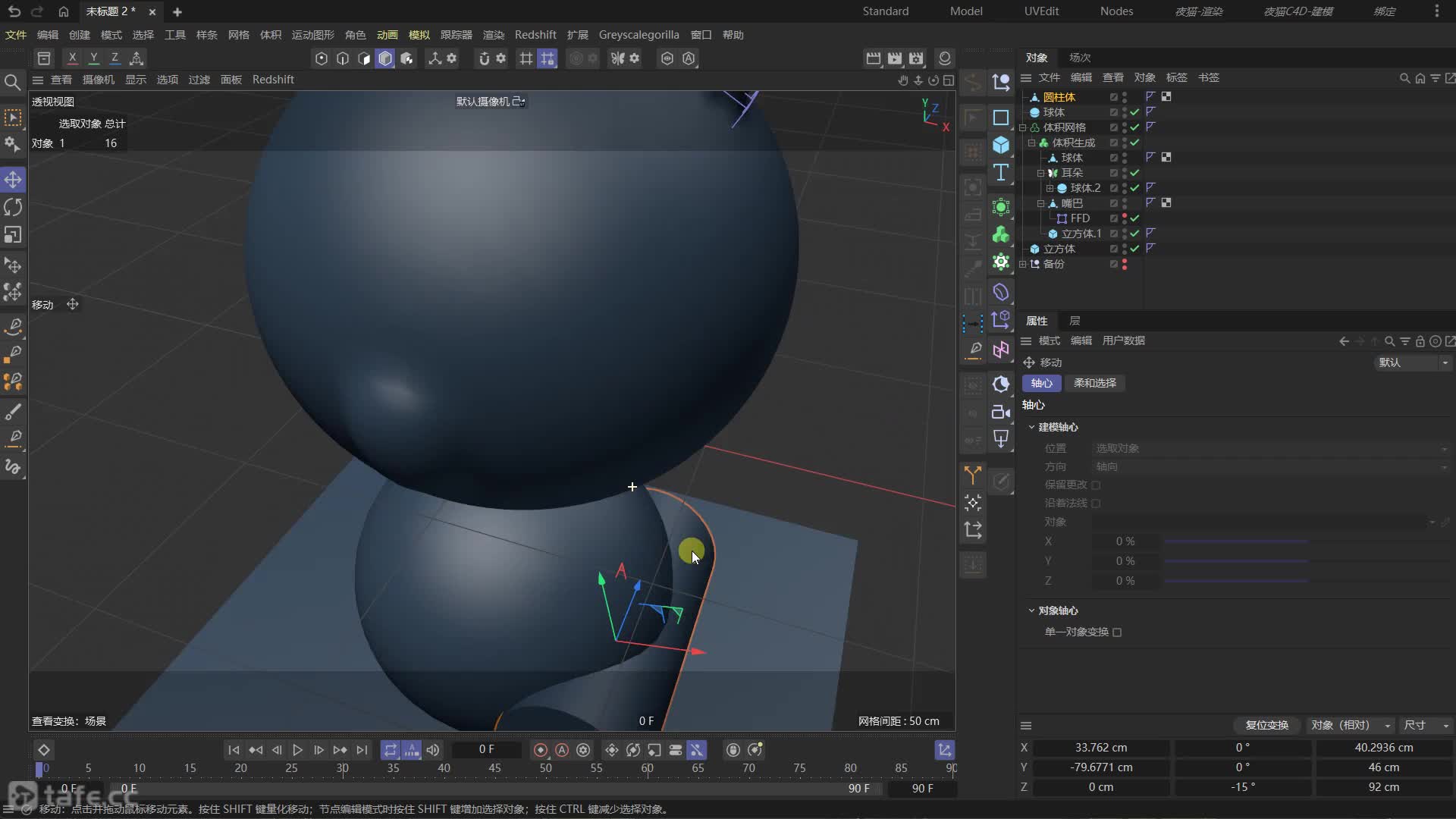This screenshot has height=819, width=1456.
Task: Toggle visibility dots for 圆柱体 object
Action: (1125, 97)
